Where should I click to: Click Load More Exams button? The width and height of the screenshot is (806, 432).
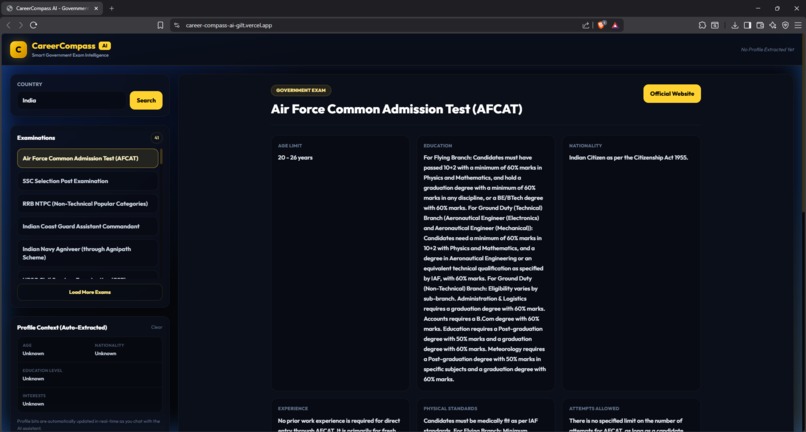click(x=89, y=292)
